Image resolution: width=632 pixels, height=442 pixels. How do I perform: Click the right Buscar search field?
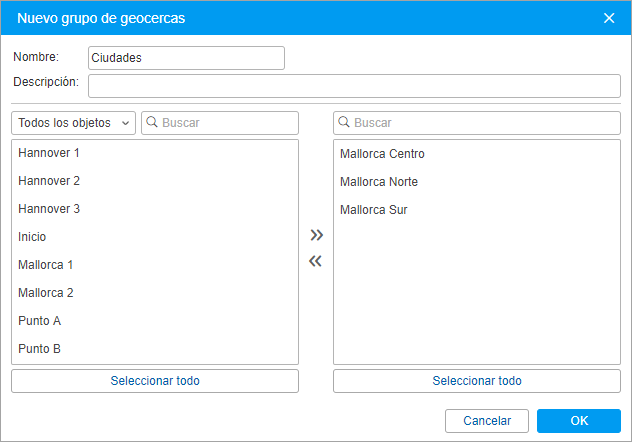(477, 123)
